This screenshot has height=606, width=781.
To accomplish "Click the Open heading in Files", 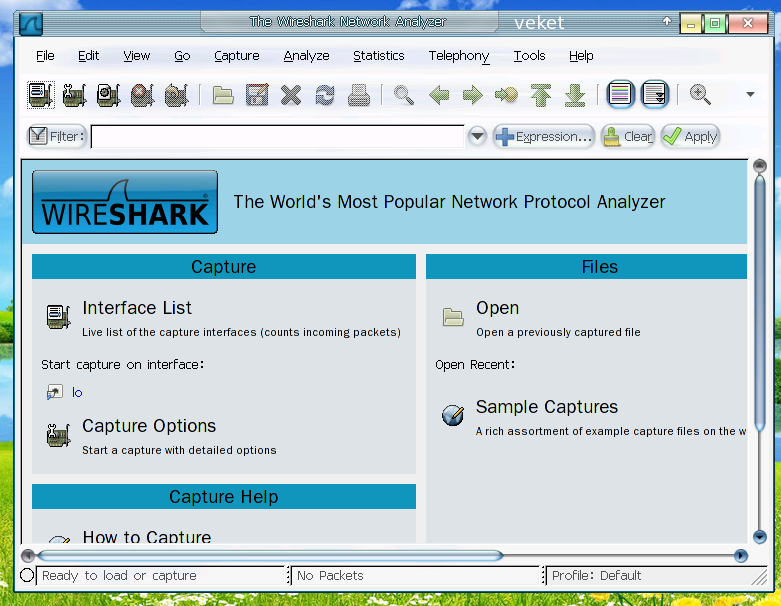I will 497,308.
